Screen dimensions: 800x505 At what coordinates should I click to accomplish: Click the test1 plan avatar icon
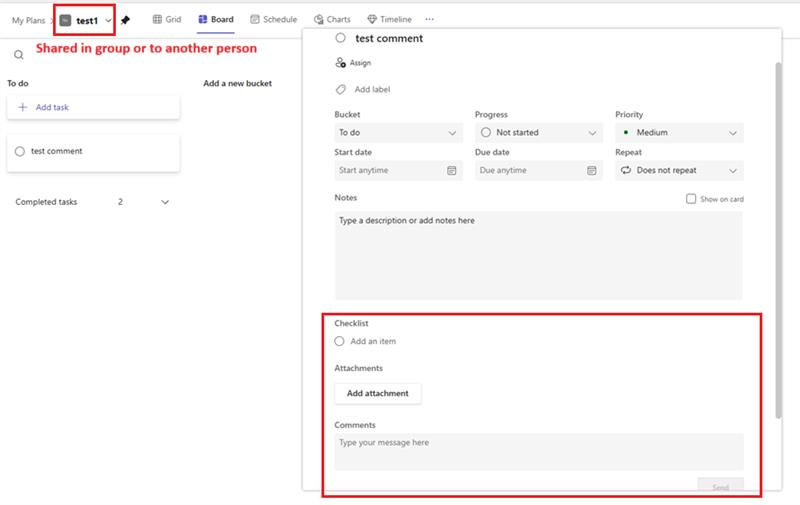tap(65, 20)
